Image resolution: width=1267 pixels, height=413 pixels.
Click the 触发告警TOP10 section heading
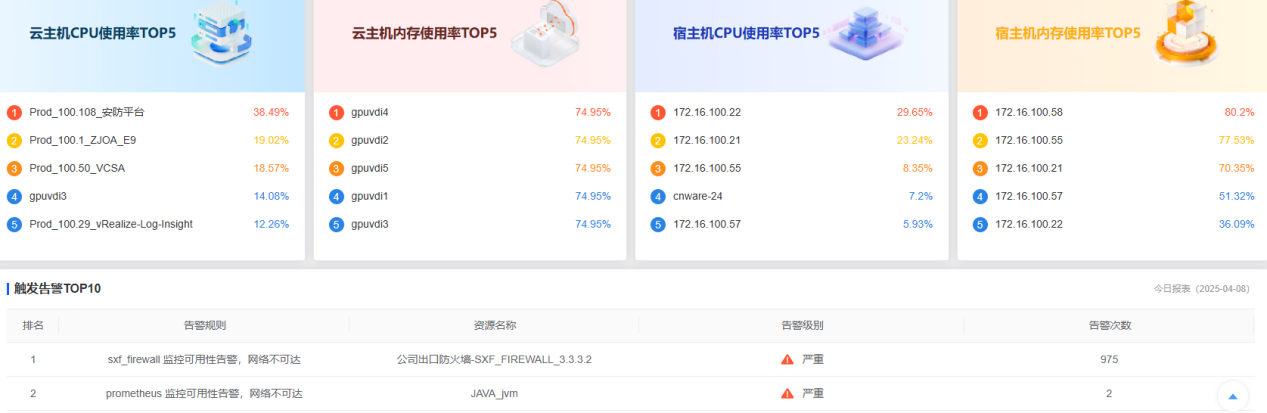pos(57,288)
